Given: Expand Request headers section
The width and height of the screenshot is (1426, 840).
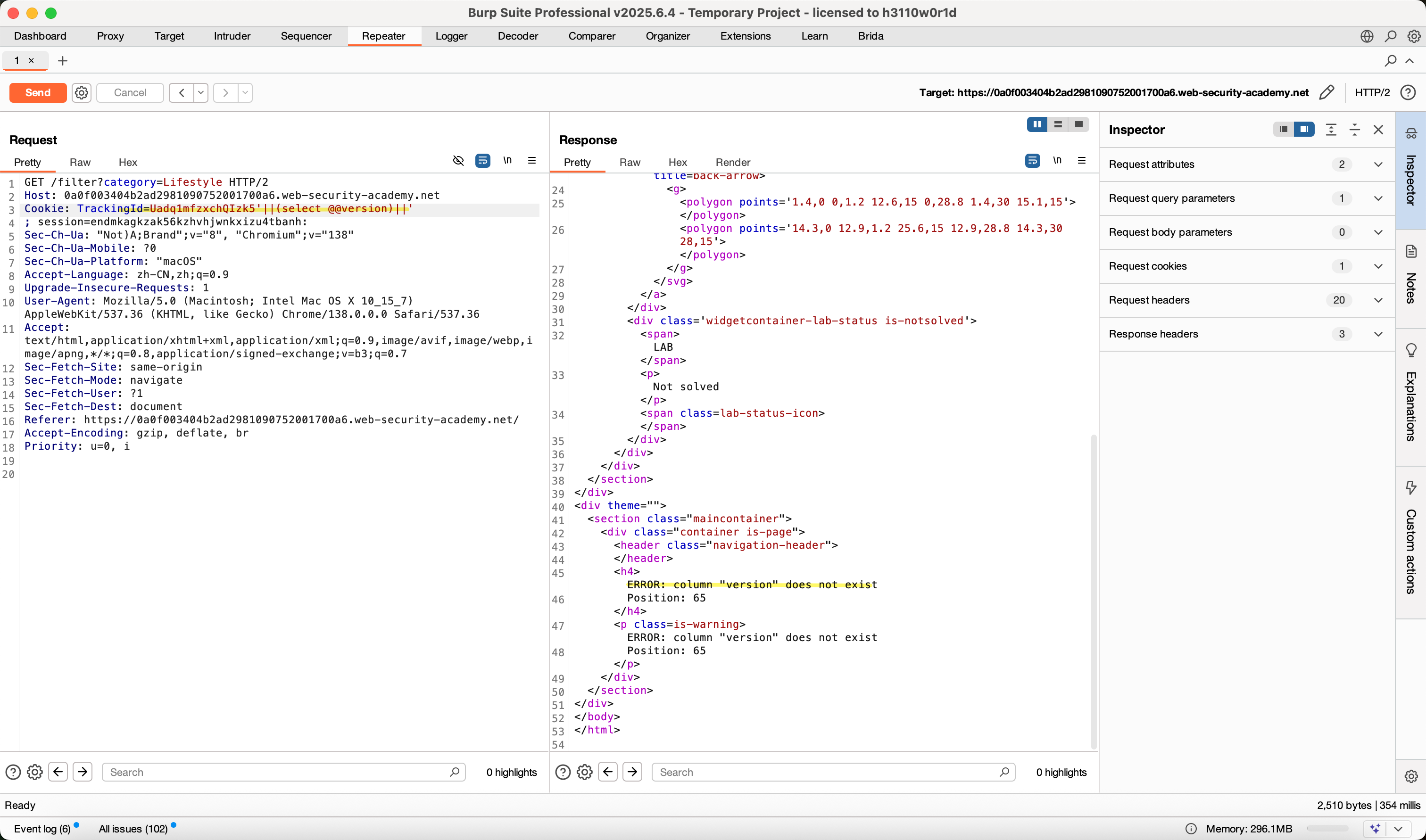Looking at the screenshot, I should pyautogui.click(x=1246, y=300).
